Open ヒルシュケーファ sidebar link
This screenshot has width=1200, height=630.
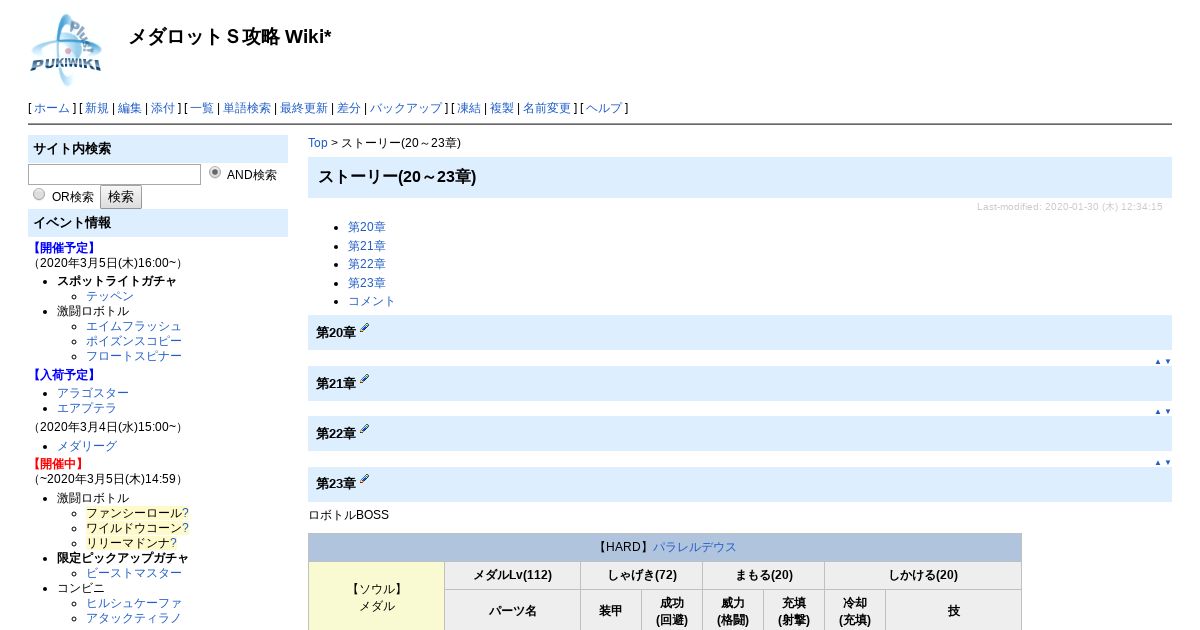tap(134, 603)
